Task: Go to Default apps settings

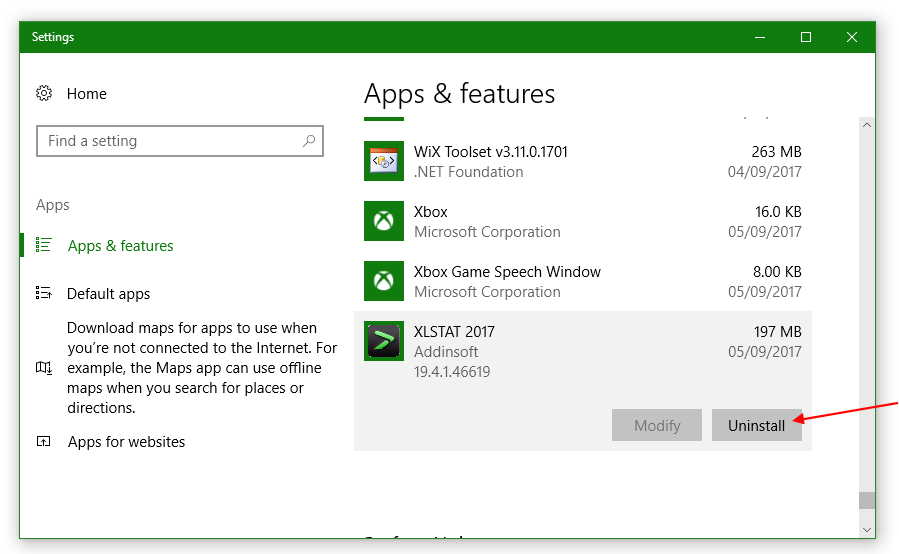Action: (108, 294)
